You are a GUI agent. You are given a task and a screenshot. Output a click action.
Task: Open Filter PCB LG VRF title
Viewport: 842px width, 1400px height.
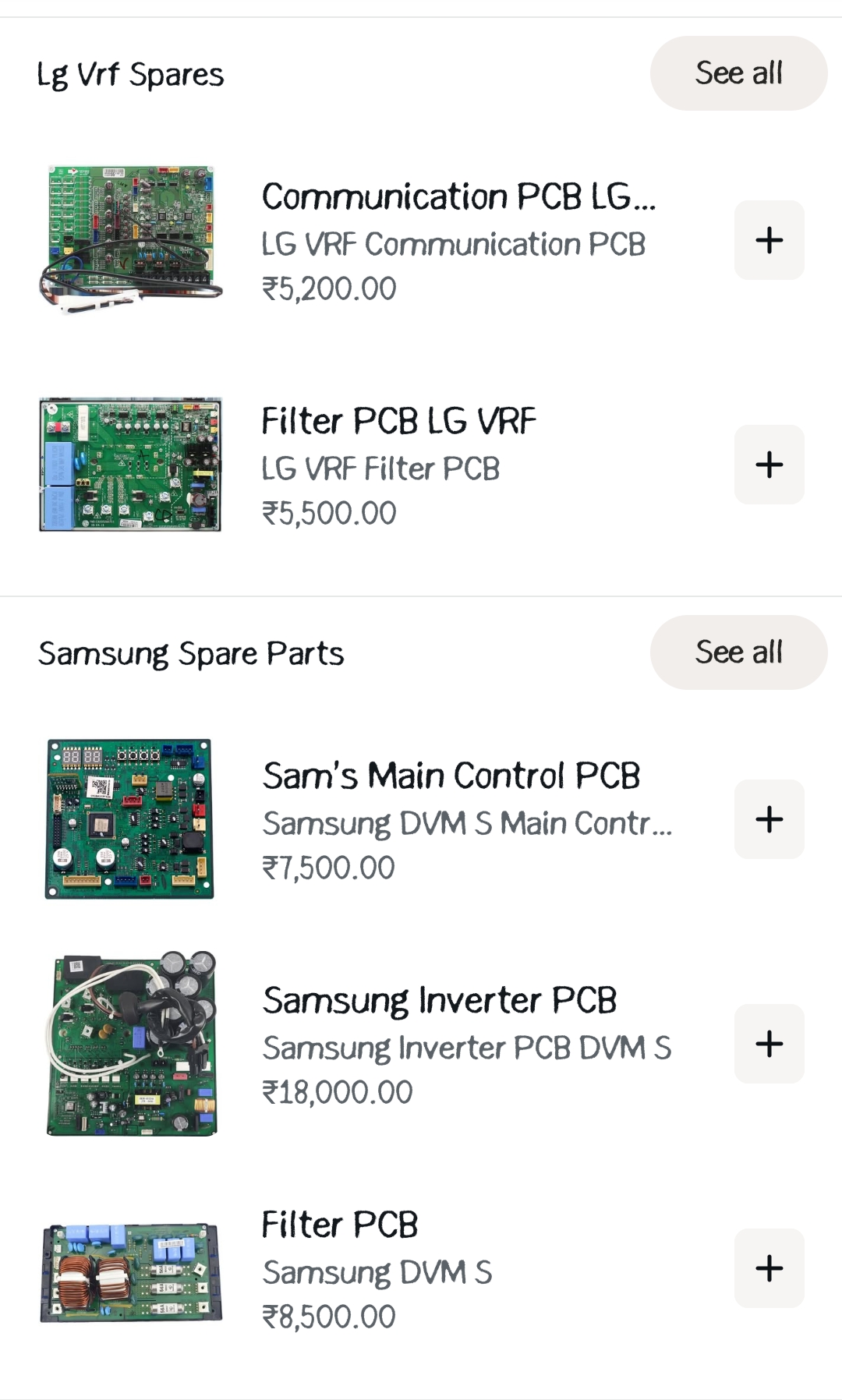point(398,421)
